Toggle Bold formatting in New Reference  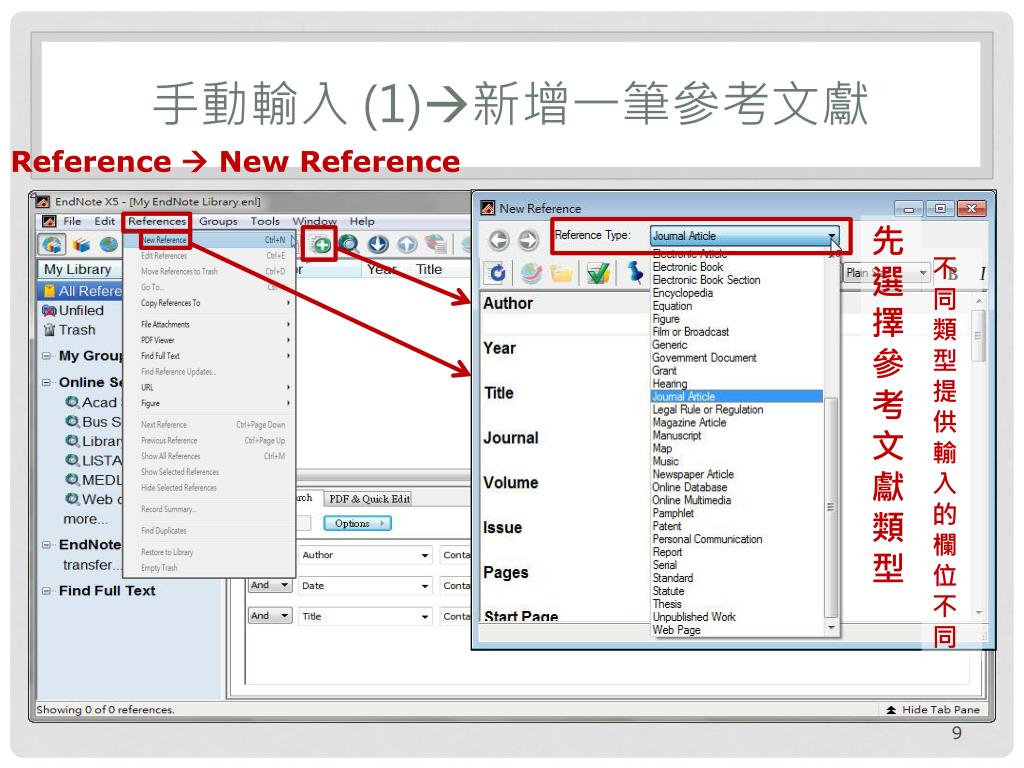click(952, 274)
